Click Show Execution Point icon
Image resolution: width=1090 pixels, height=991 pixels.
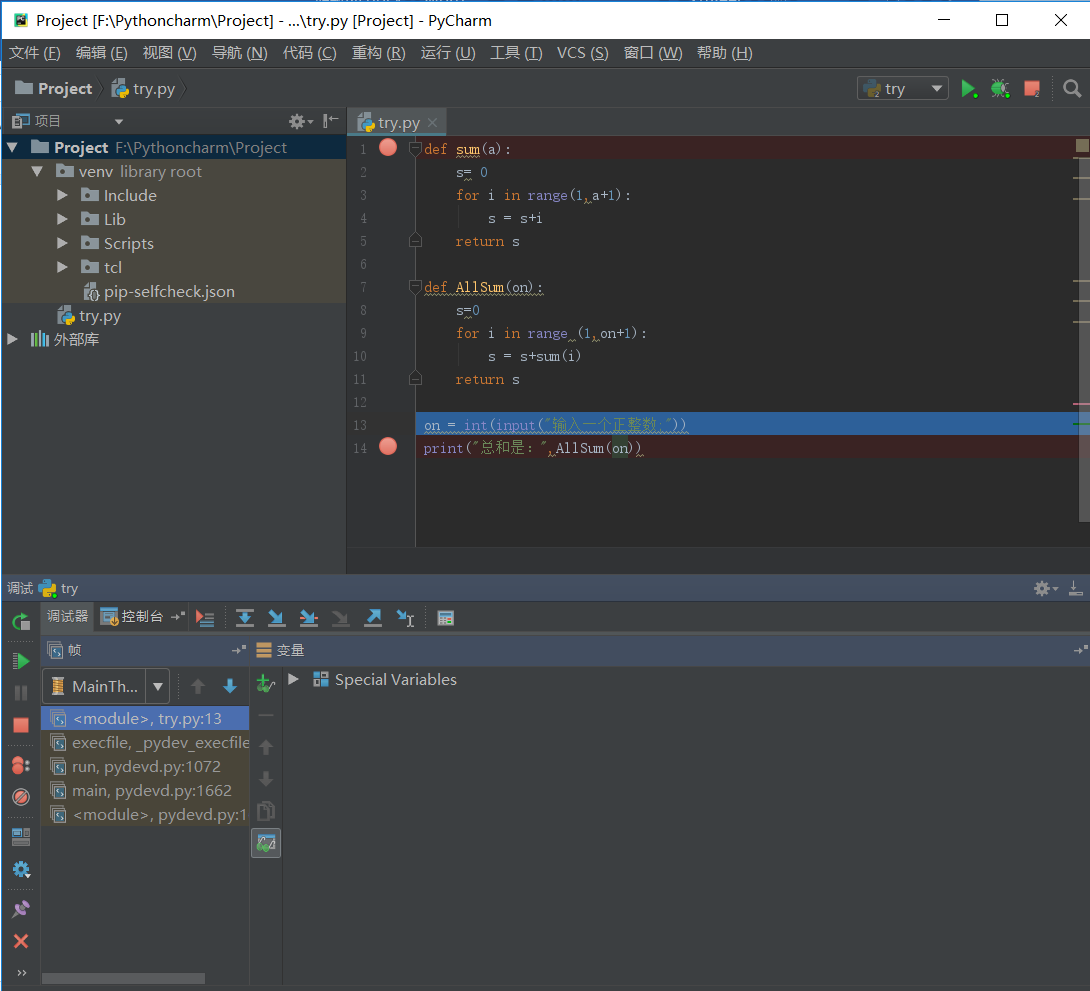(205, 618)
